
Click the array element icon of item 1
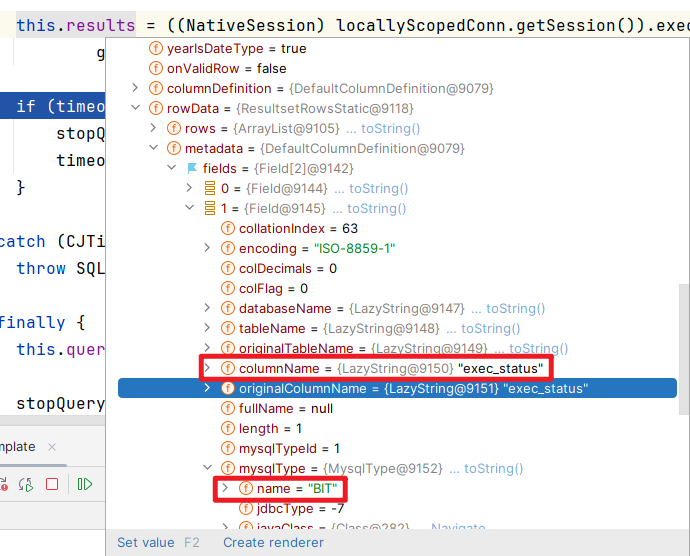click(210, 208)
